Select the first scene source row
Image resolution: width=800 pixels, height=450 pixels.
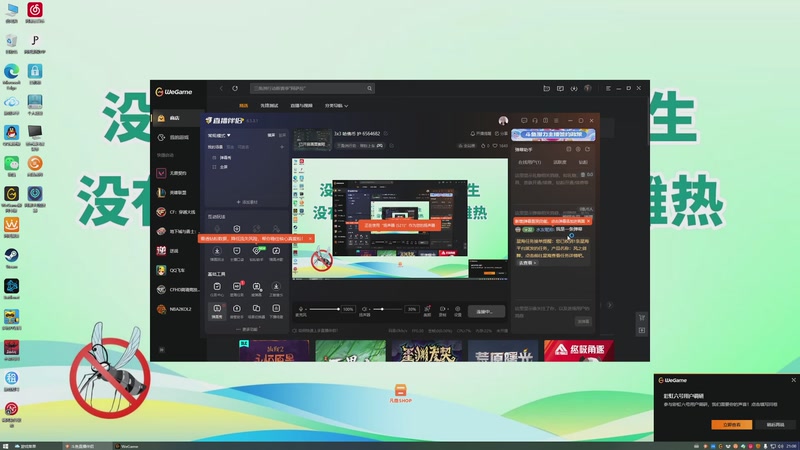[247, 158]
